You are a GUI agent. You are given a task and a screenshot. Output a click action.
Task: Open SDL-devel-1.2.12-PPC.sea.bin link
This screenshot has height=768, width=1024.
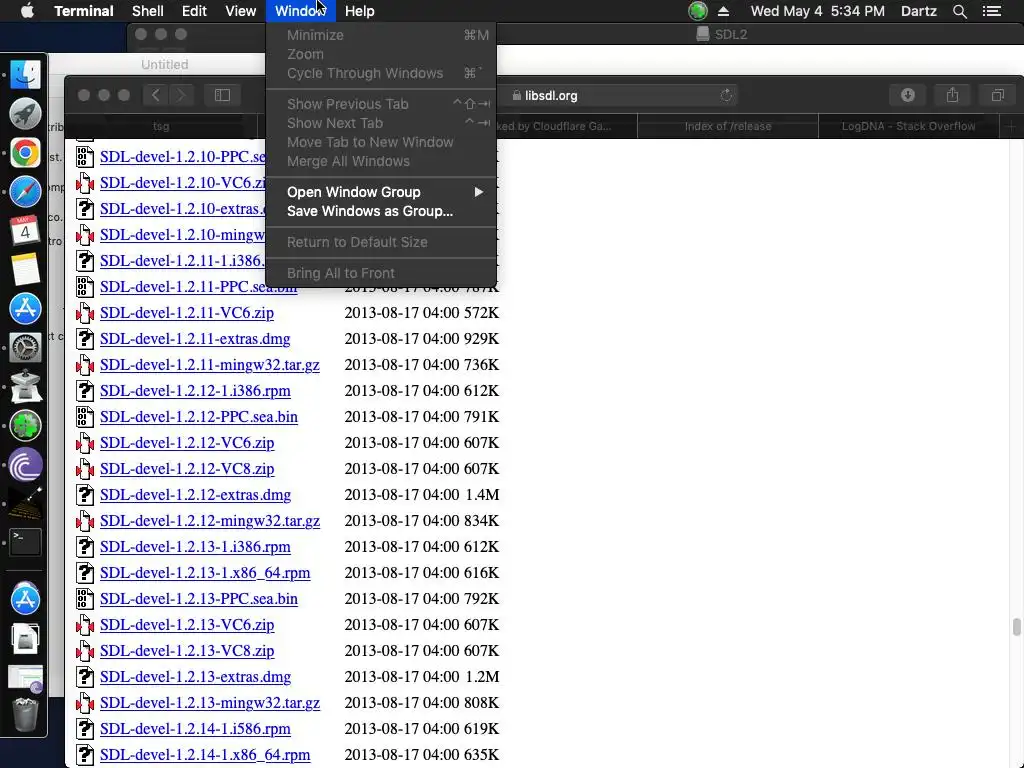199,417
